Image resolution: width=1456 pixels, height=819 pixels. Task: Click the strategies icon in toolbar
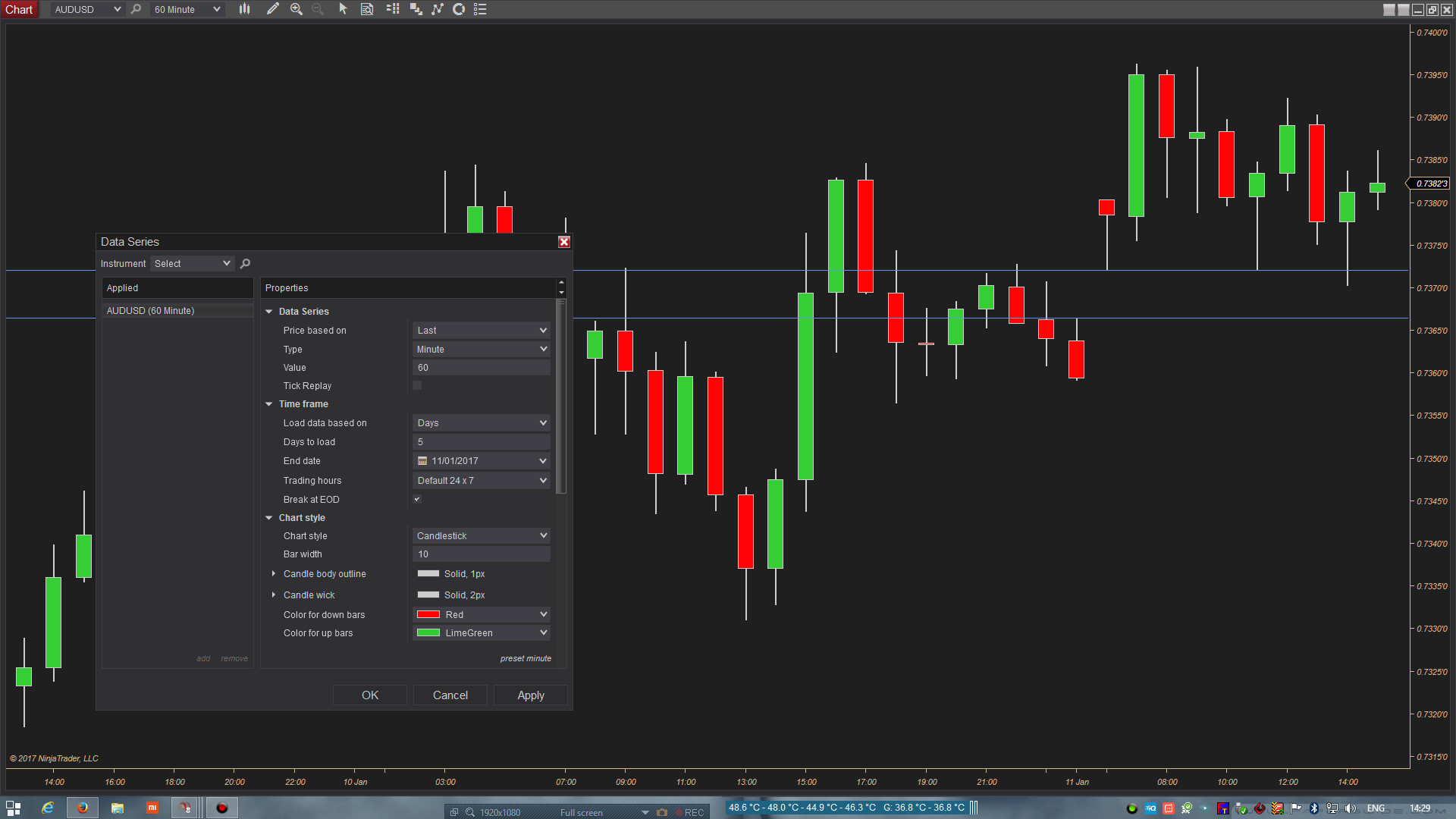(416, 9)
